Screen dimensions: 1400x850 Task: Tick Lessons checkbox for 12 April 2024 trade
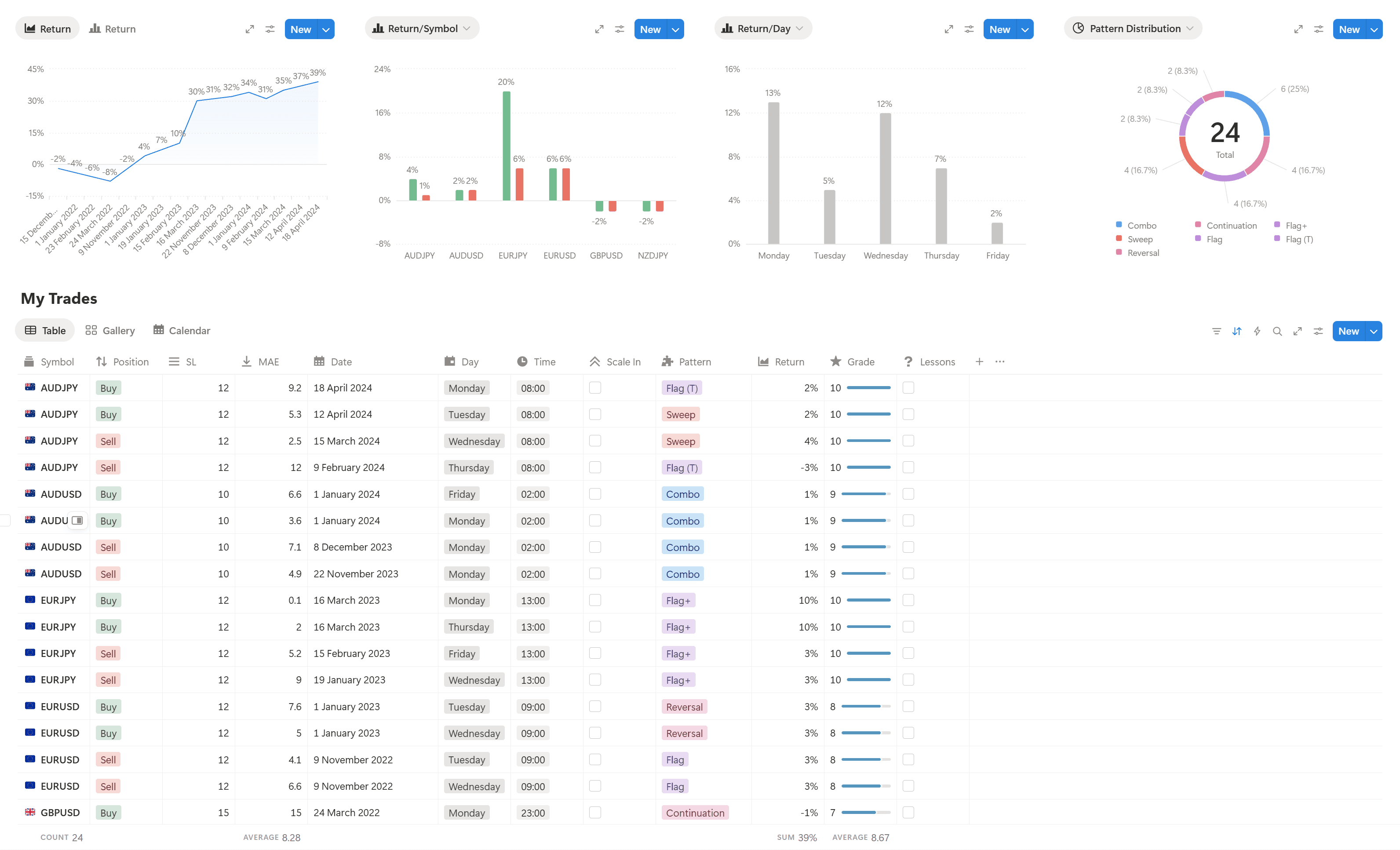[x=908, y=414]
